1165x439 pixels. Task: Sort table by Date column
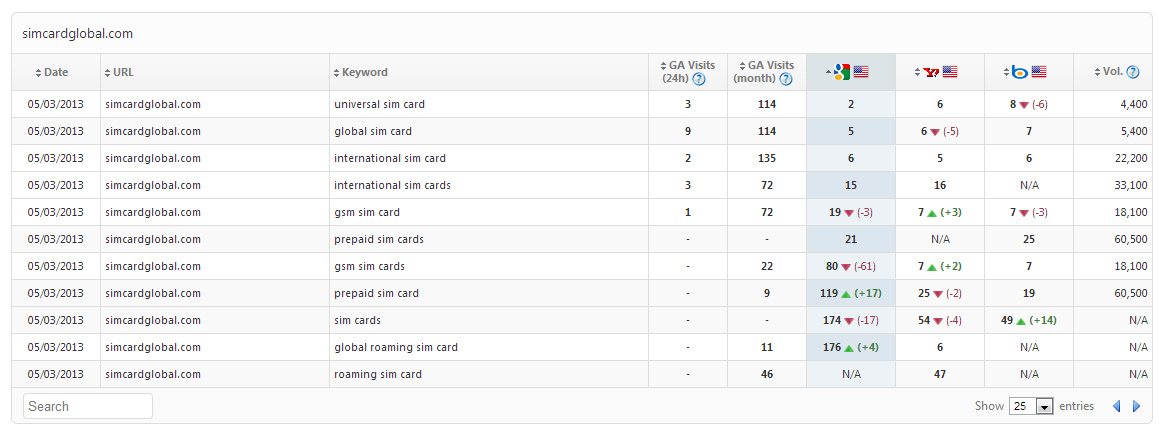pyautogui.click(x=56, y=72)
